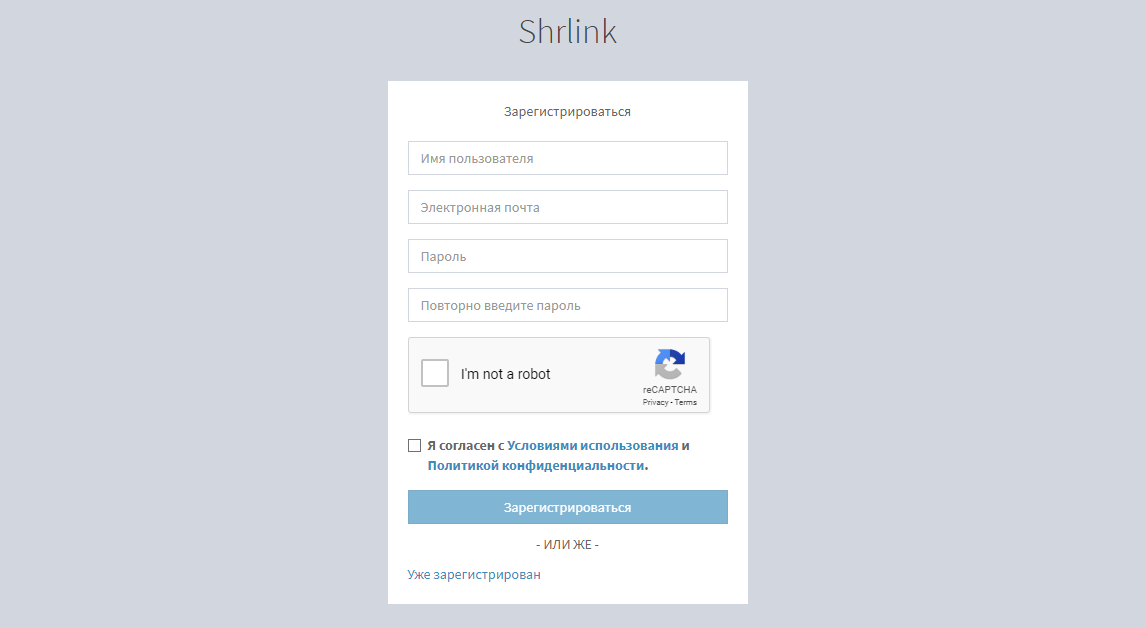The height and width of the screenshot is (628, 1146).
Task: Click the "I'm not a robot" label text
Action: coord(505,374)
